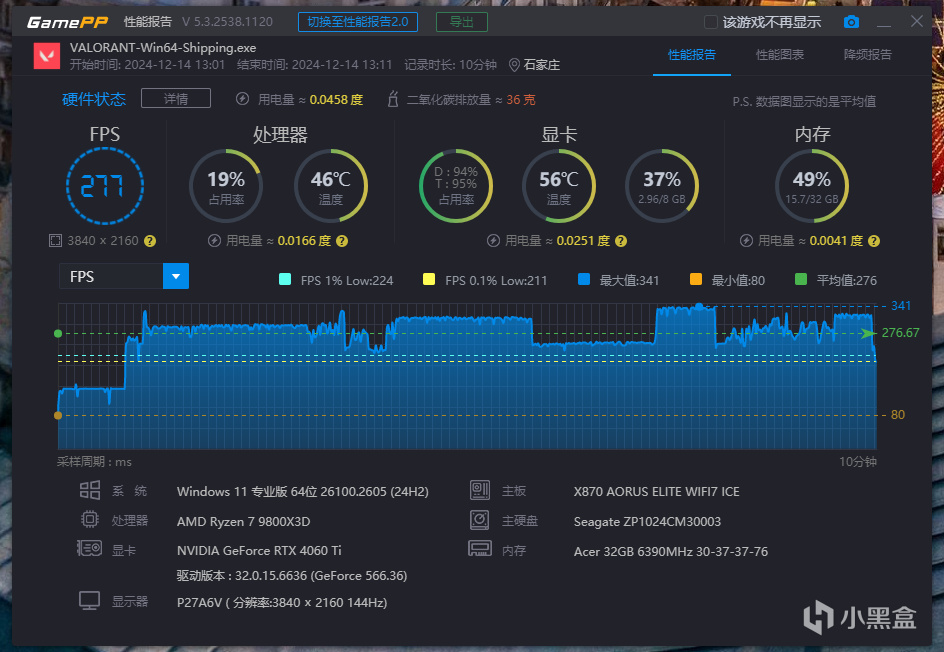This screenshot has width=944, height=652.
Task: Click the AMD Ryzen 7 9800X3D text
Action: click(x=243, y=521)
